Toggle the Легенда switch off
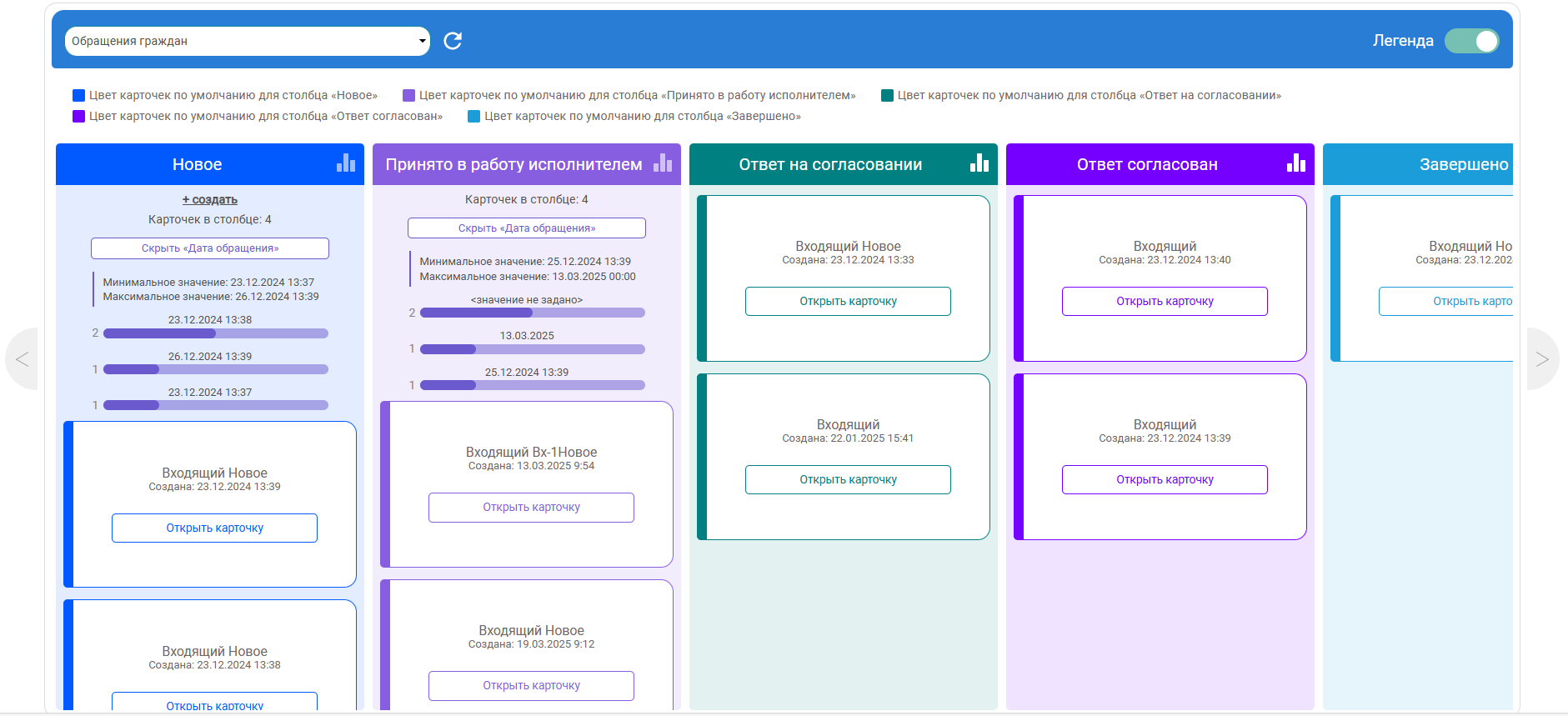Screen dimensions: 1568x716 [x=1472, y=41]
